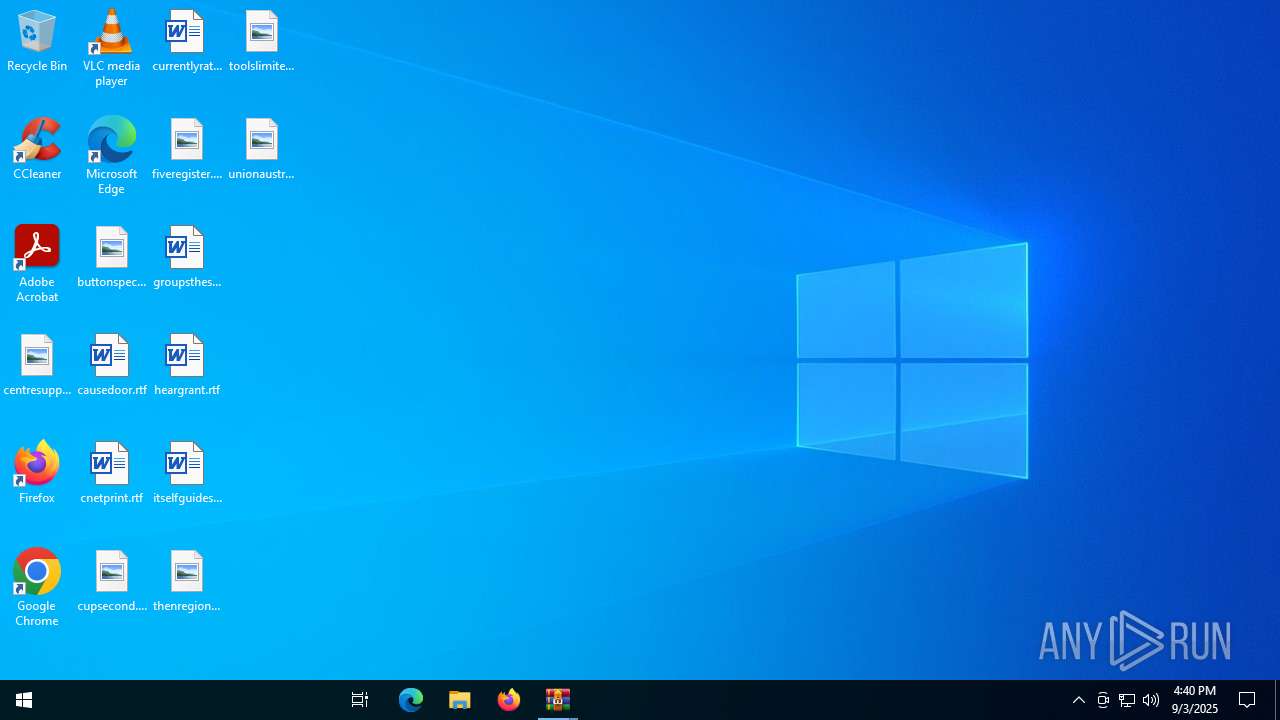This screenshot has width=1280, height=720.
Task: Select the groupsthes... Word document
Action: (187, 258)
